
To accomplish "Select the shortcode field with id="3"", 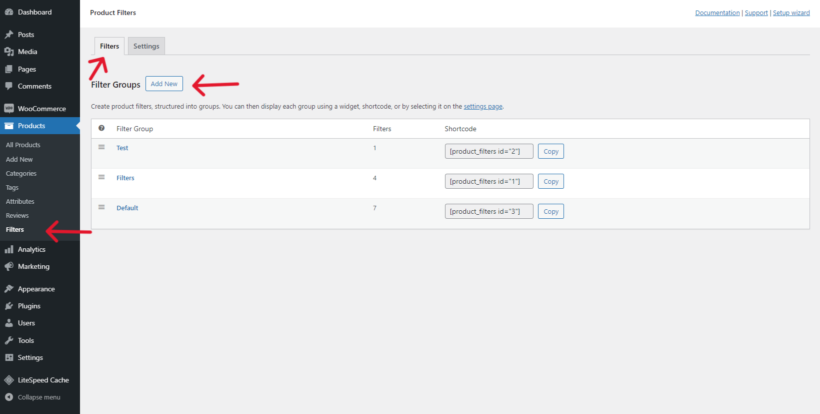I will [489, 211].
